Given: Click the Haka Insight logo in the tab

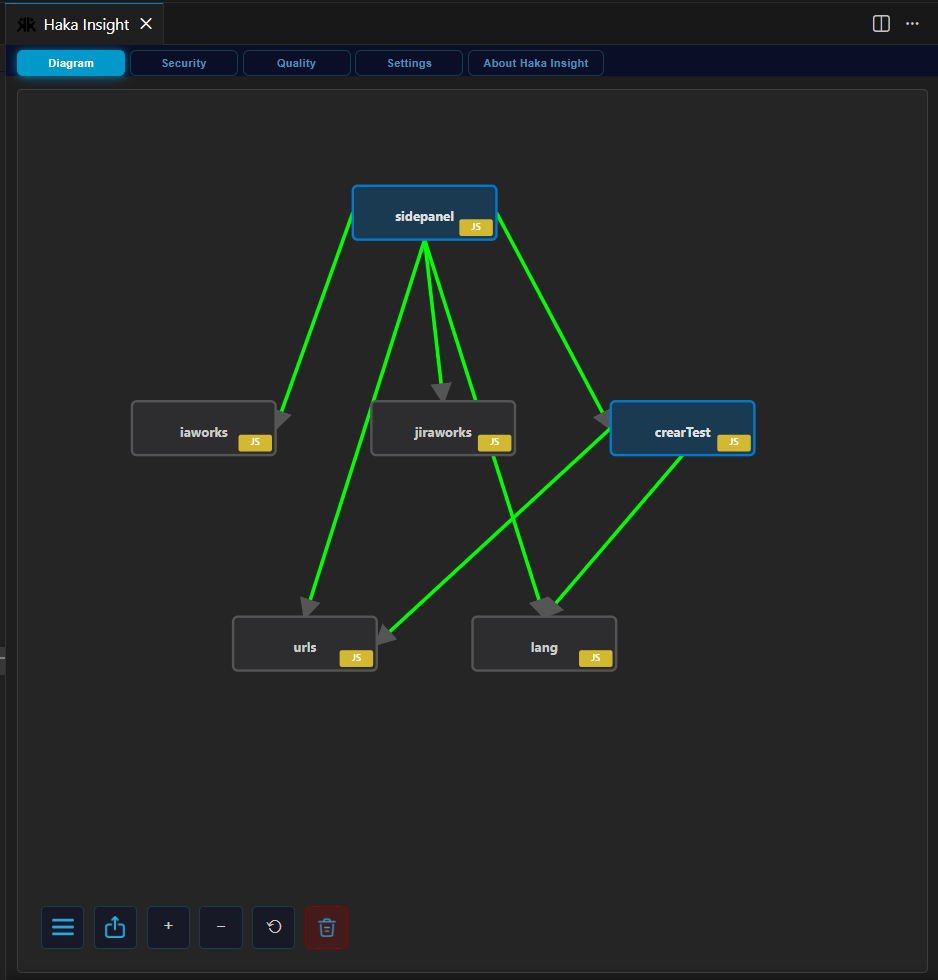Looking at the screenshot, I should pyautogui.click(x=27, y=23).
